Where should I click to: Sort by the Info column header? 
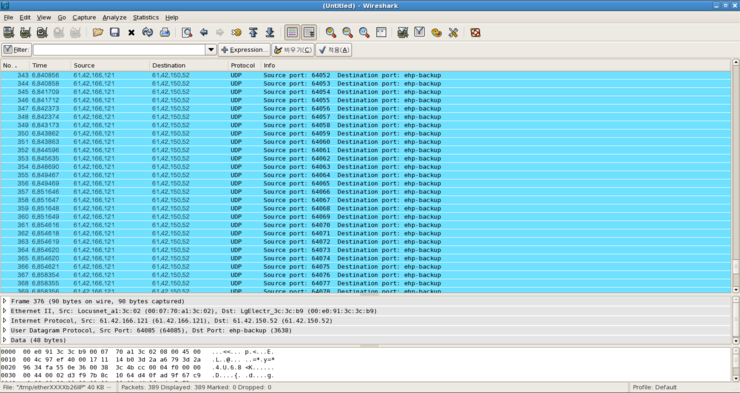[x=496, y=65]
